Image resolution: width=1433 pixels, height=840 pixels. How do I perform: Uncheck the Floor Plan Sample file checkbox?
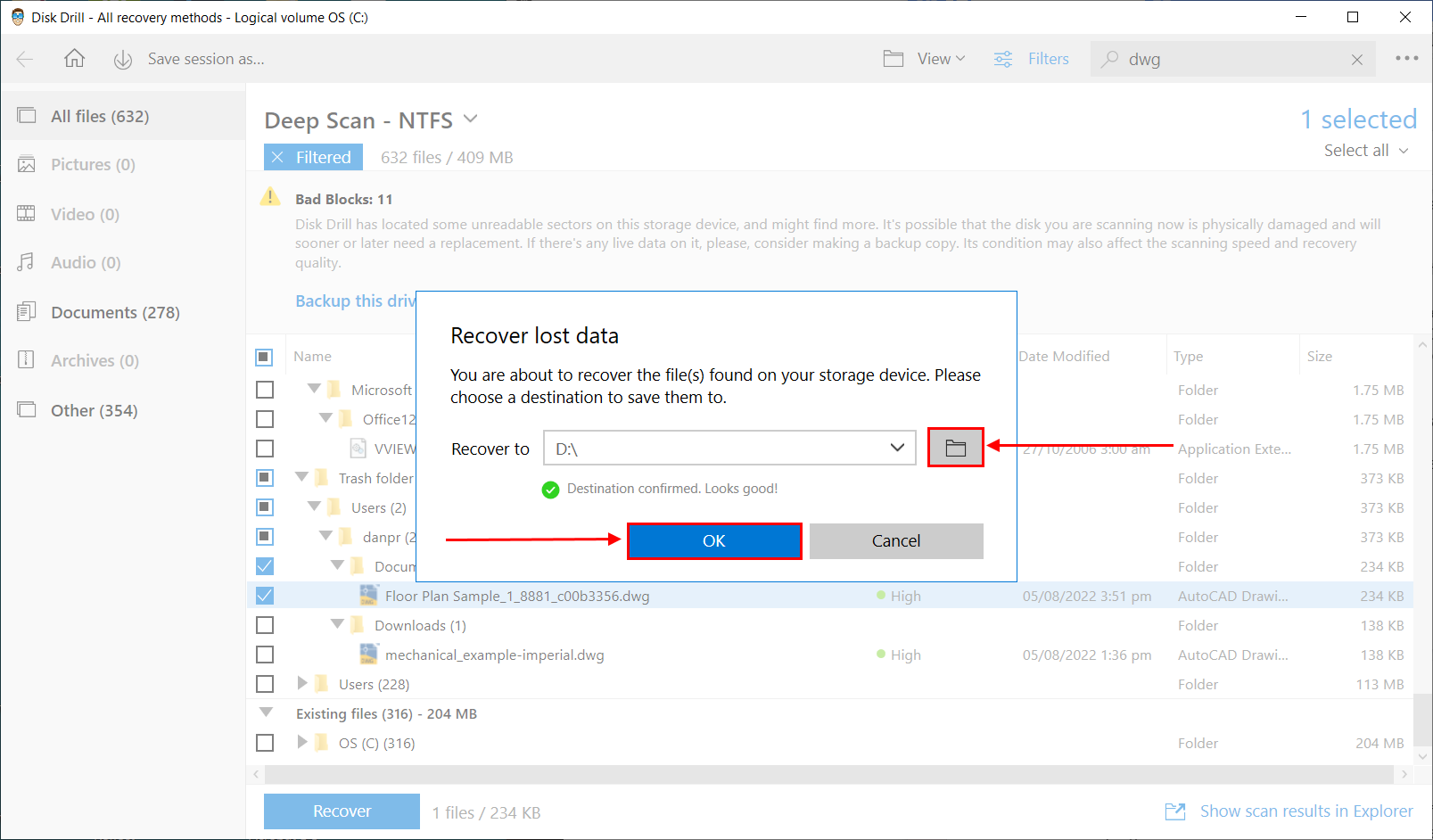(265, 596)
